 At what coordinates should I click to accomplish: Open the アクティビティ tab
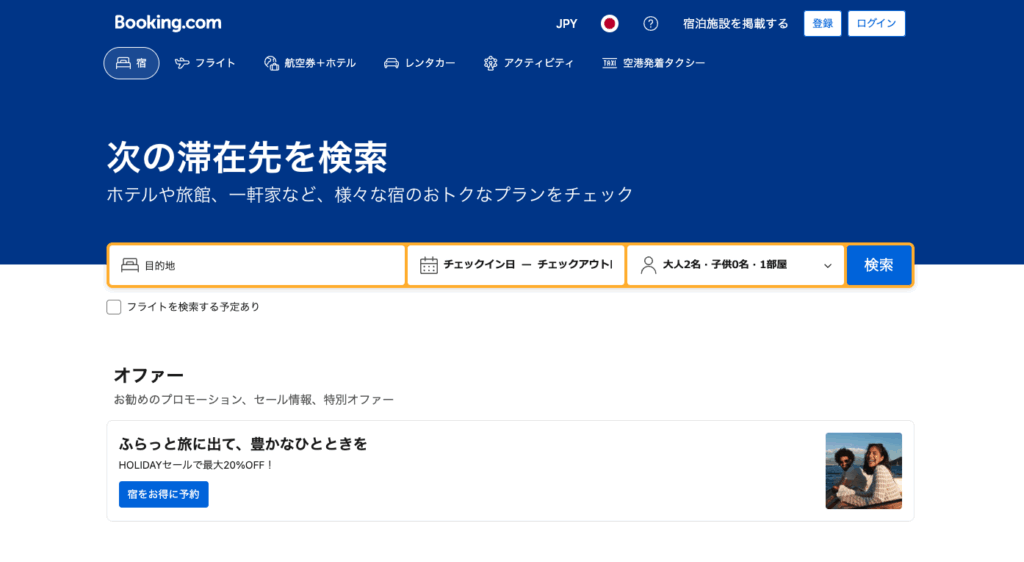pyautogui.click(x=528, y=63)
